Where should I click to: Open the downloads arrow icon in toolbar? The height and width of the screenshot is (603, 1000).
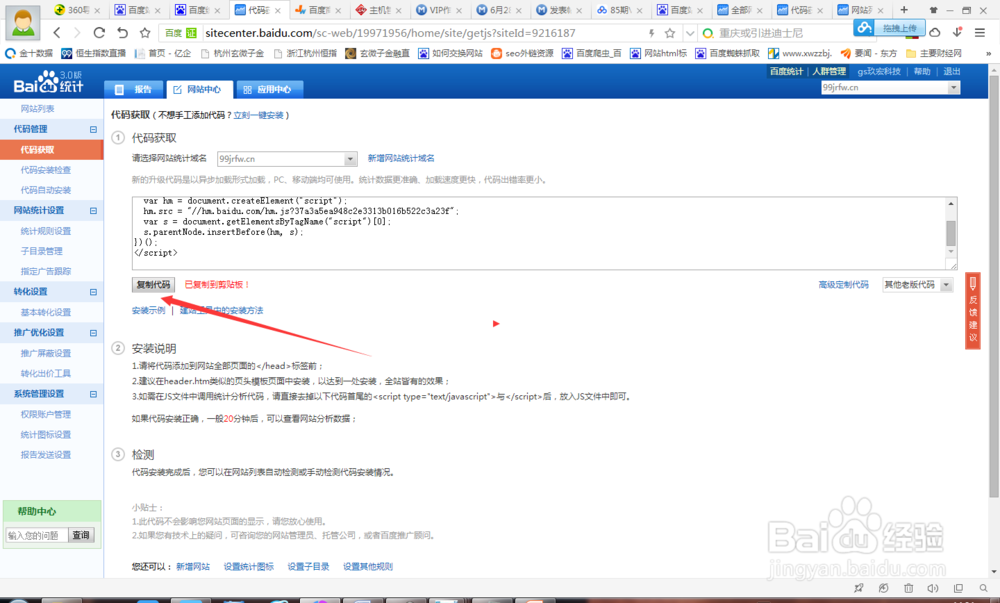pos(957,32)
